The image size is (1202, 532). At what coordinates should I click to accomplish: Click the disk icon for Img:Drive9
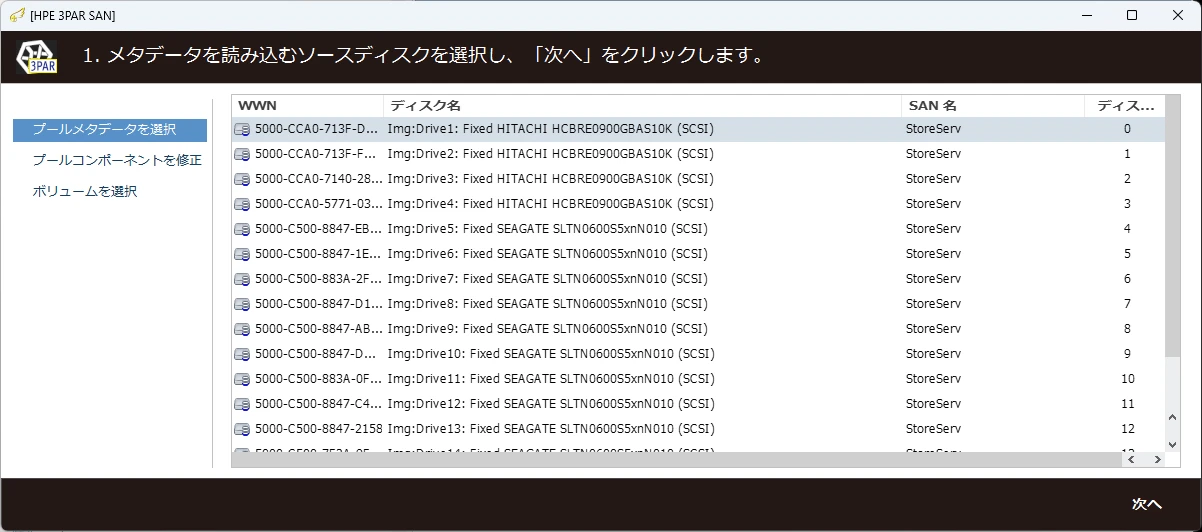[x=242, y=329]
